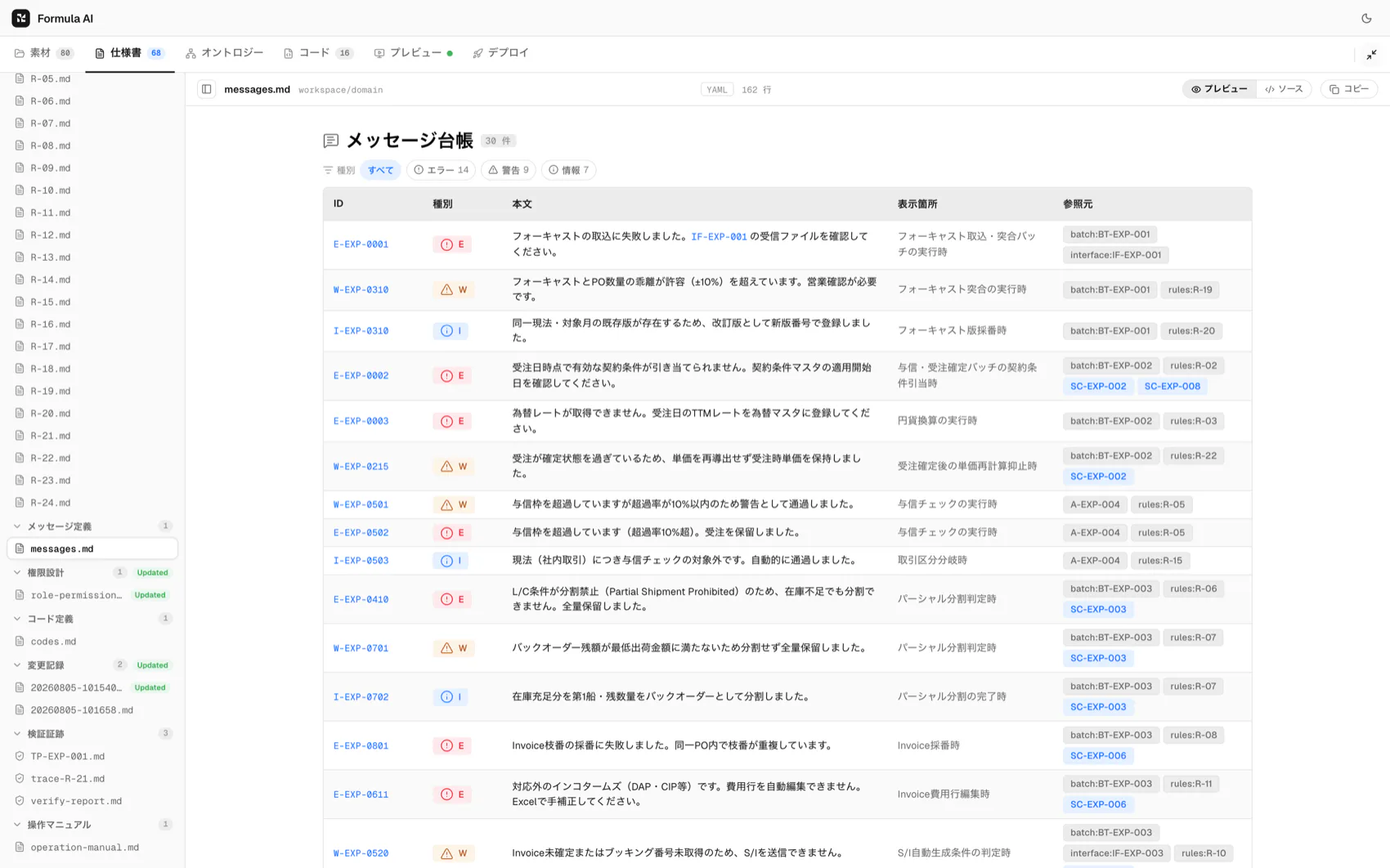This screenshot has width=1390, height=868.
Task: Open R-05.md in the sidebar
Action: click(x=92, y=78)
